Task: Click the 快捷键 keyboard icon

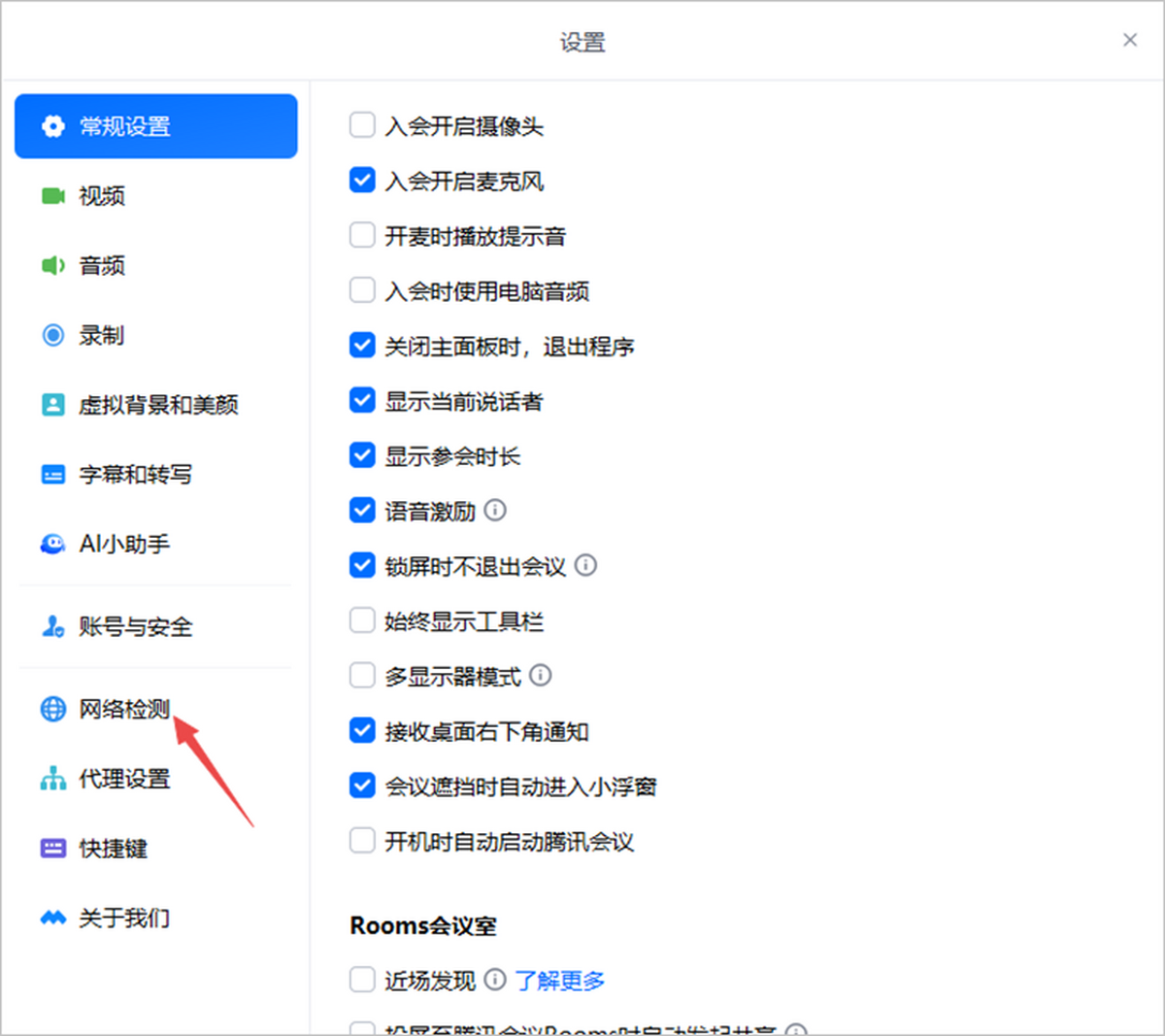Action: point(52,849)
